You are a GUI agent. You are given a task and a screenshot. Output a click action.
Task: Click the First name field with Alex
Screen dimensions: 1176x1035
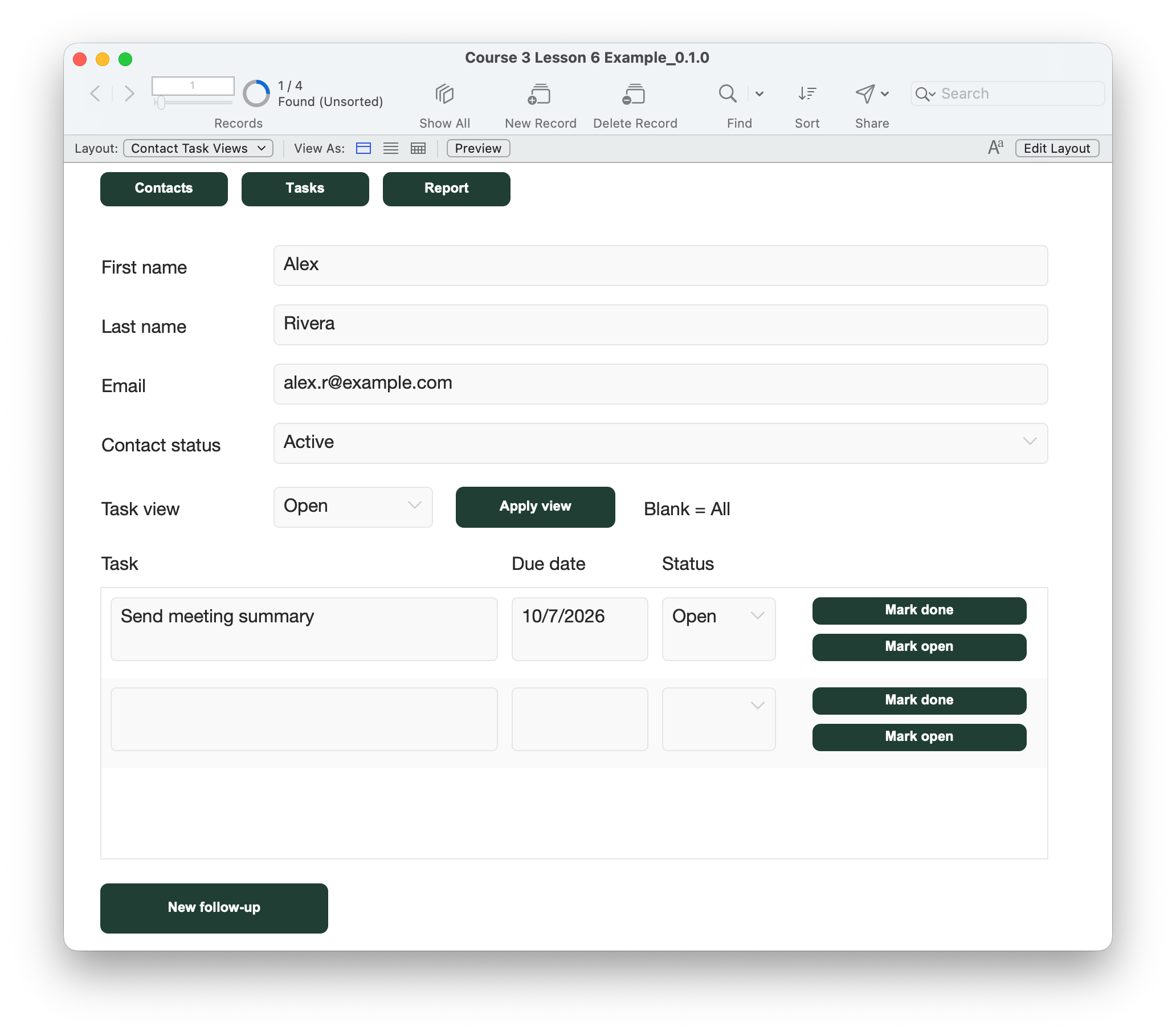click(x=660, y=266)
